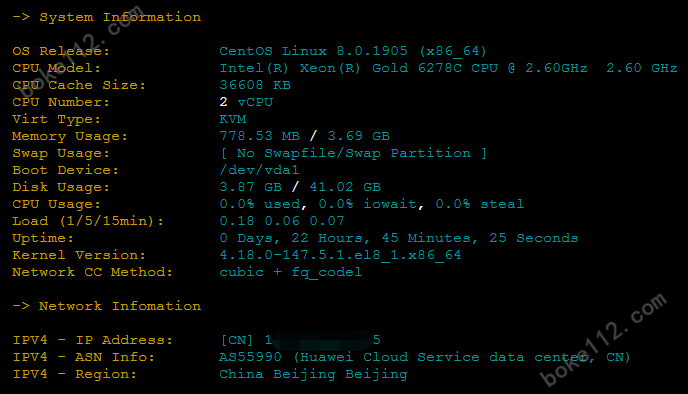
Task: Click the 'Swap Usage:' label
Action: point(61,154)
